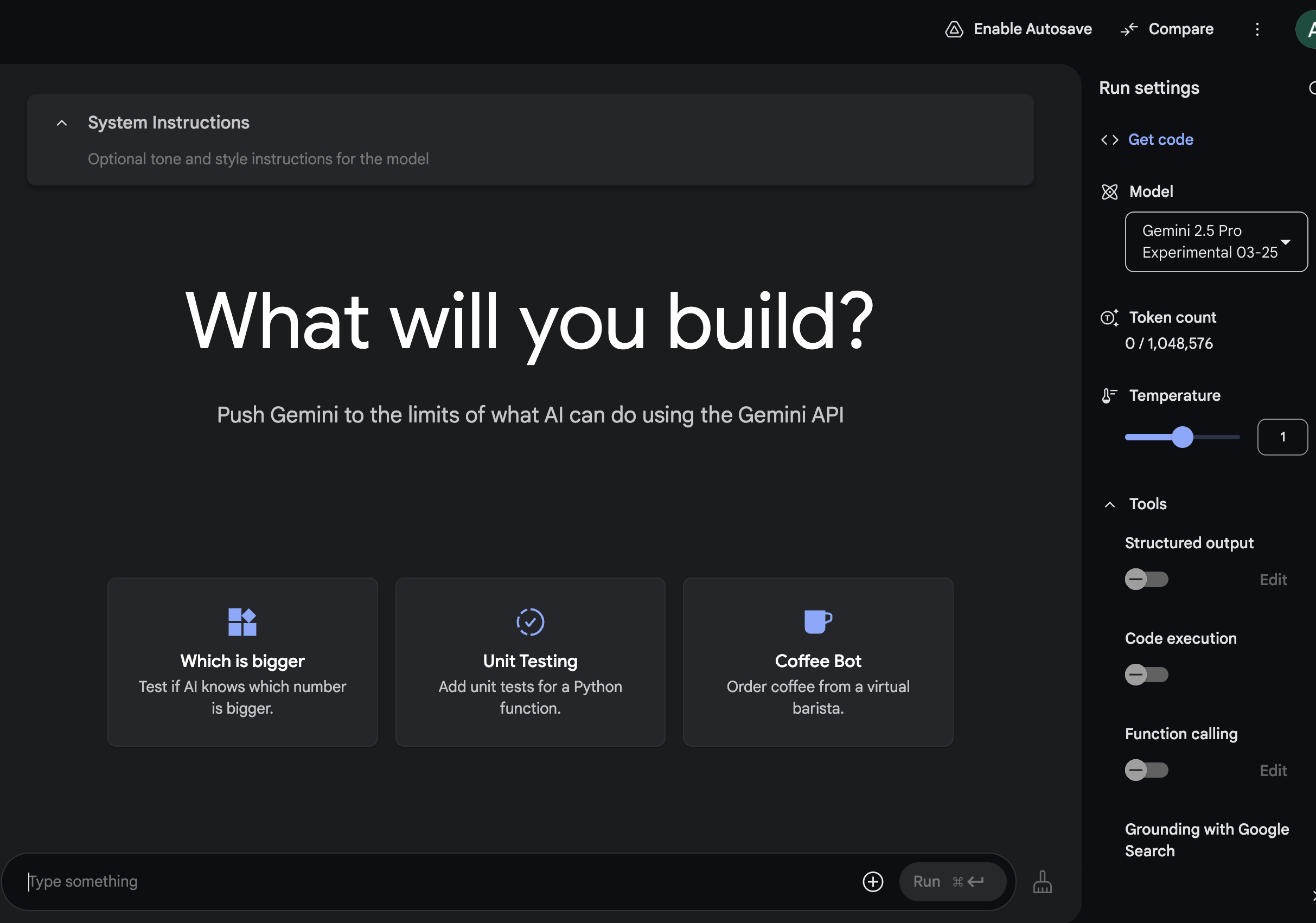This screenshot has height=923, width=1316.
Task: Click the Compare arrows icon
Action: tap(1128, 29)
